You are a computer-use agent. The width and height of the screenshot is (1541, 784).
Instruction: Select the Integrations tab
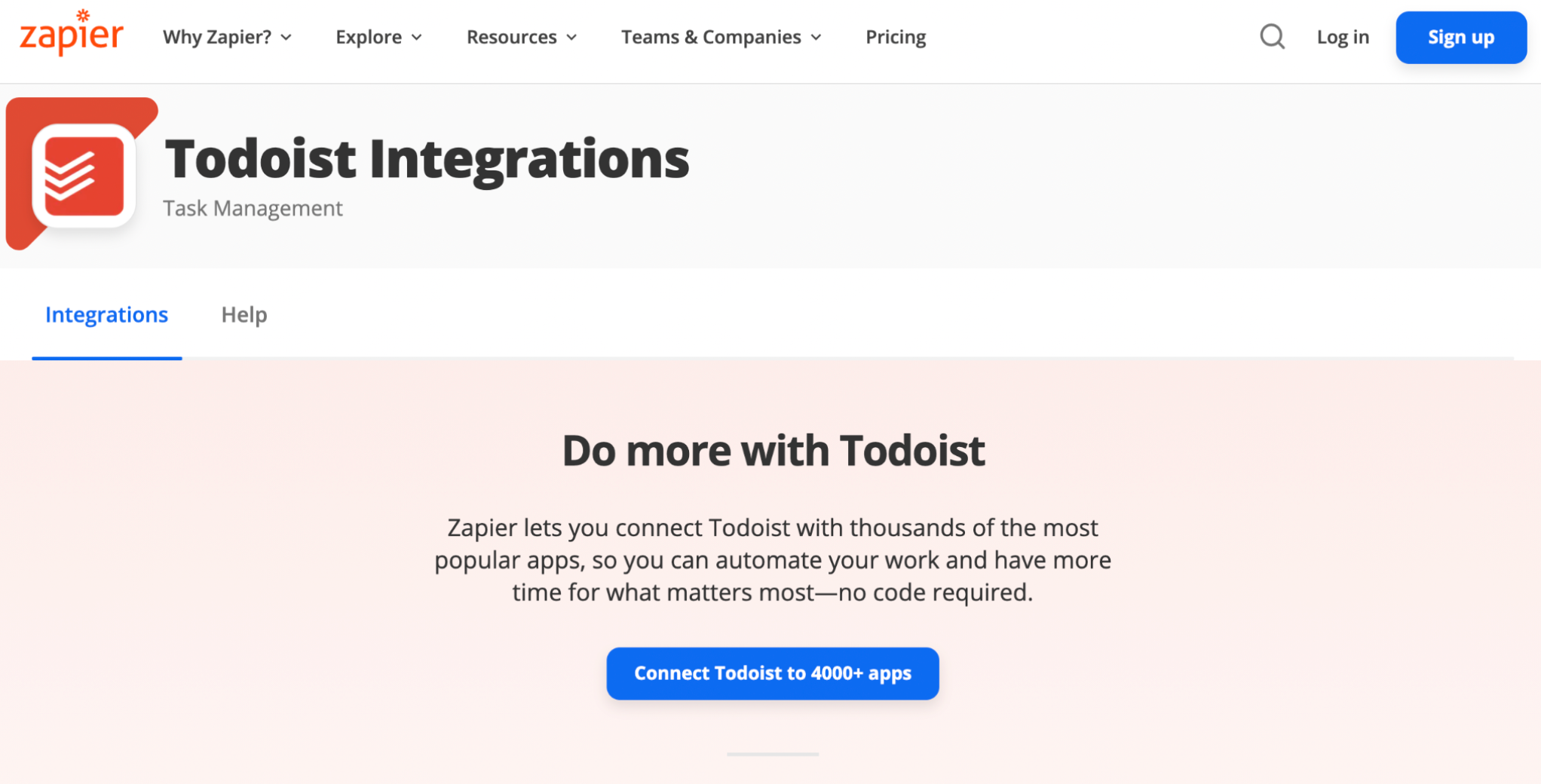(106, 314)
